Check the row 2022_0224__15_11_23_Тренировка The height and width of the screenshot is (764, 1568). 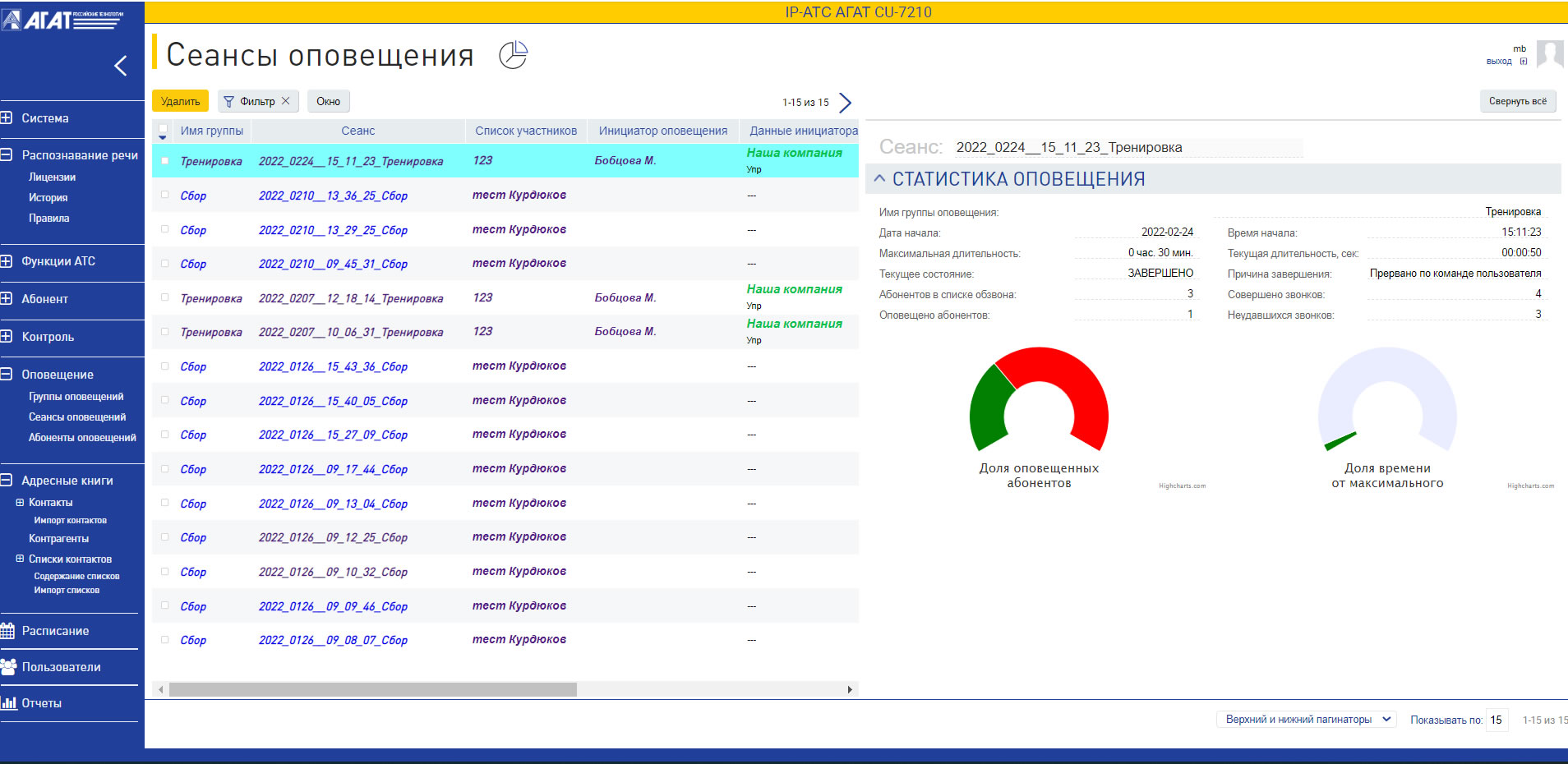(164, 161)
